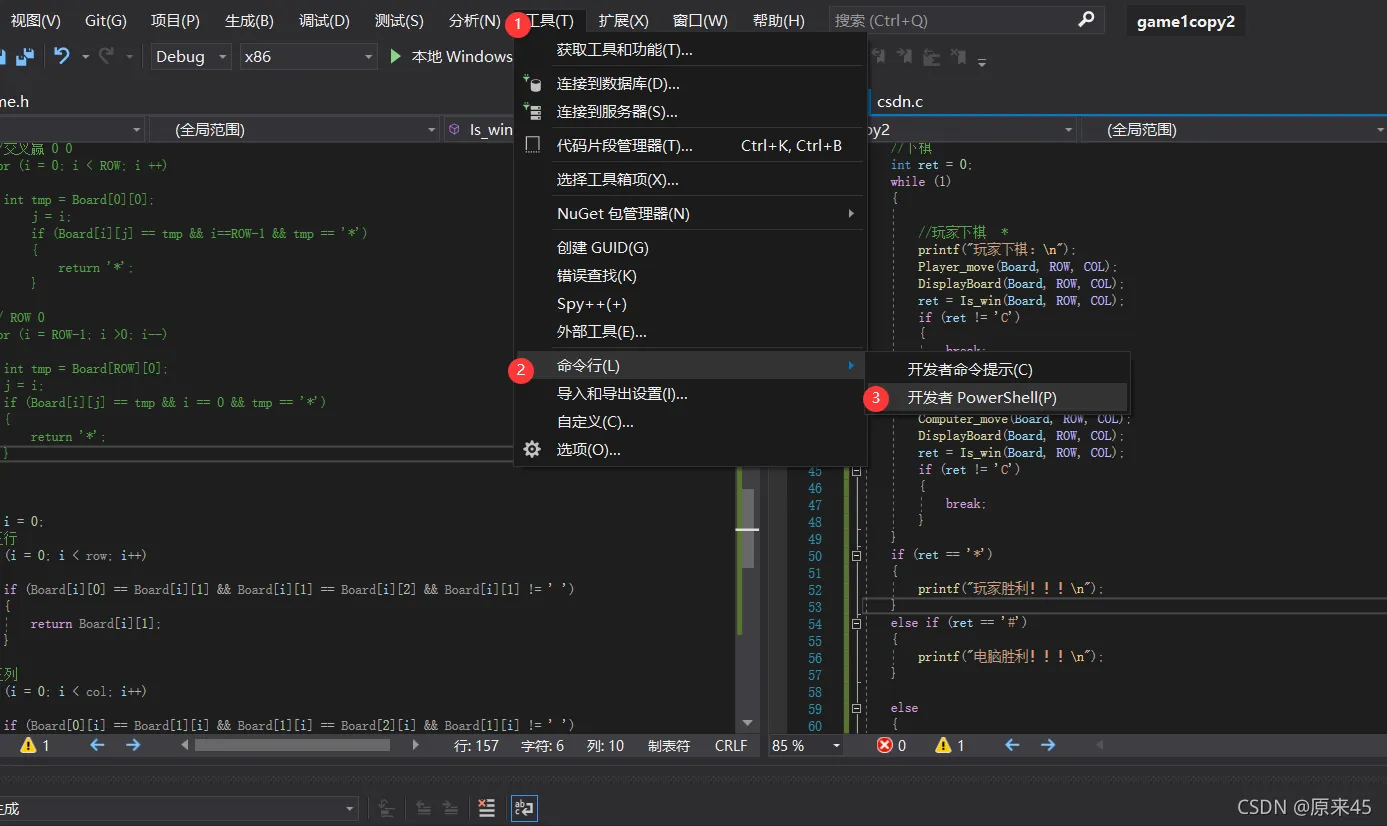Choose 获取工具和功能(T)... menu entry
Image resolution: width=1387 pixels, height=826 pixels.
tap(689, 50)
